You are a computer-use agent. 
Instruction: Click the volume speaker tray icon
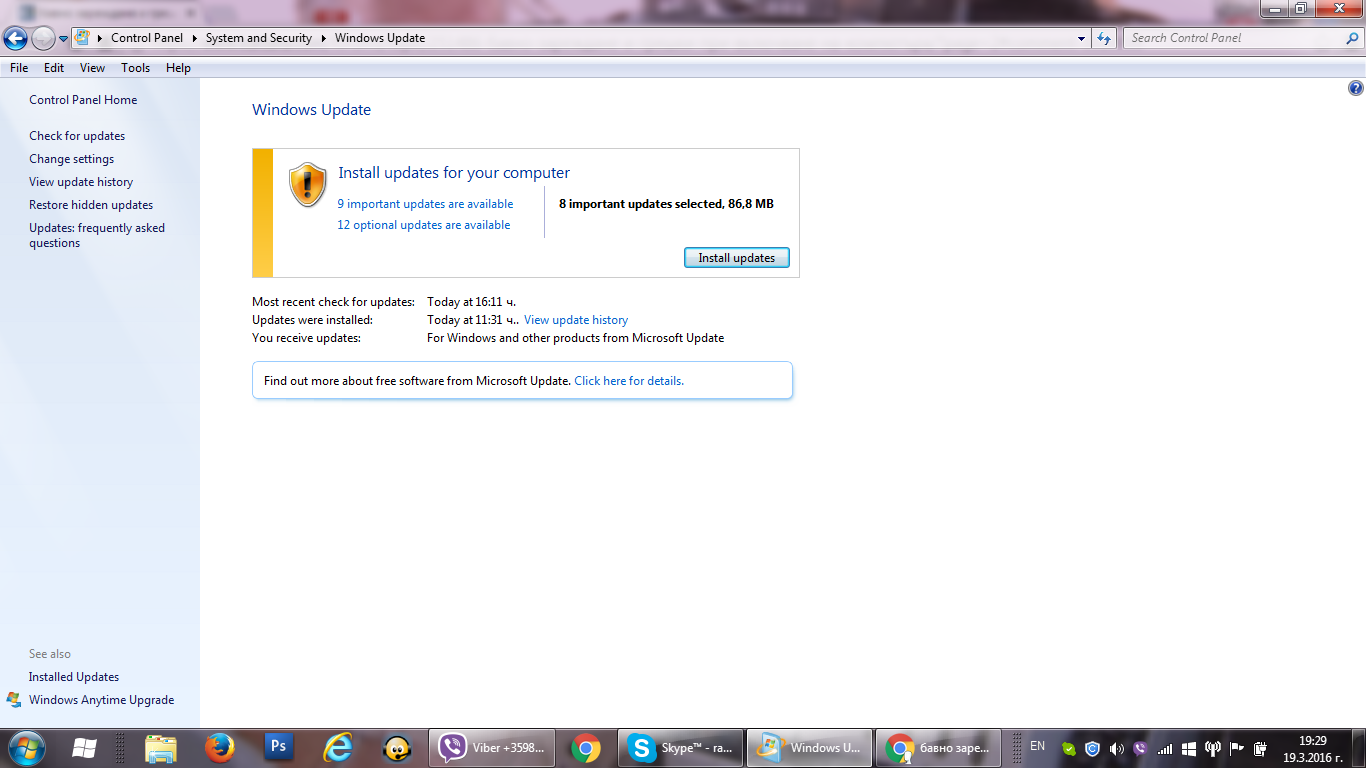point(1117,748)
